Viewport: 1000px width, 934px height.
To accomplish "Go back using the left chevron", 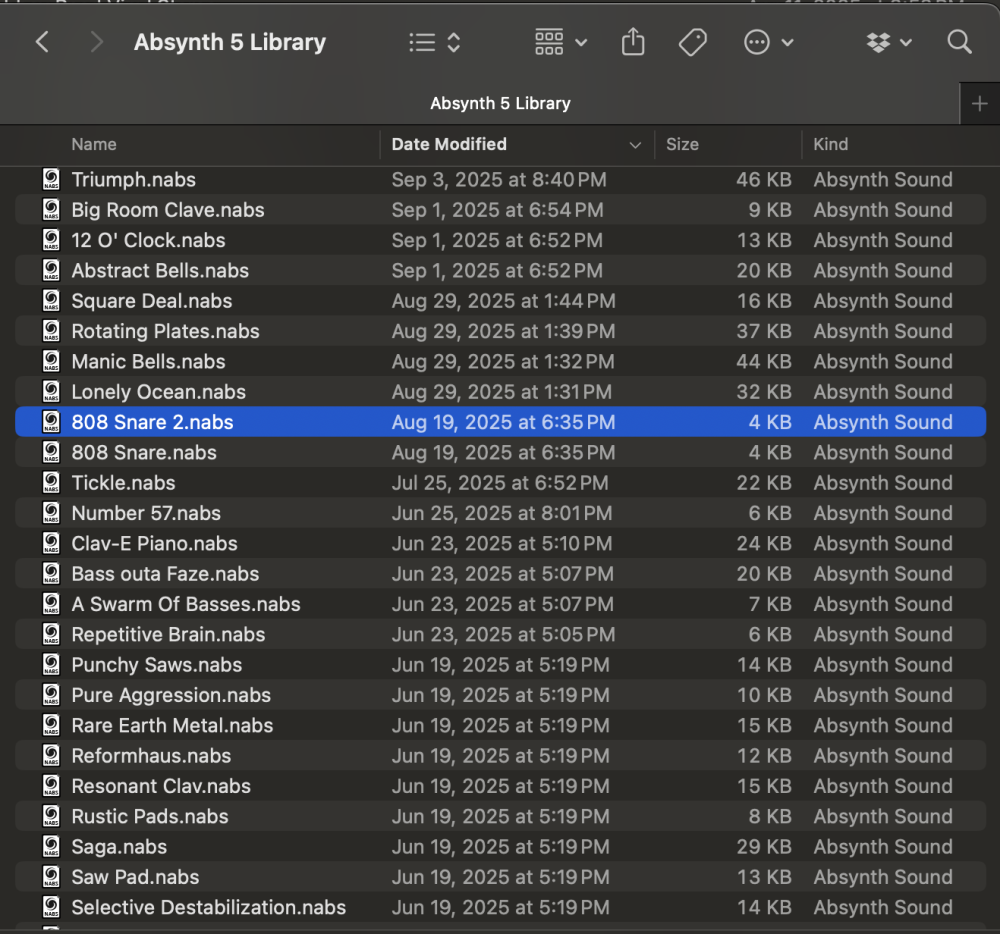I will pyautogui.click(x=42, y=43).
